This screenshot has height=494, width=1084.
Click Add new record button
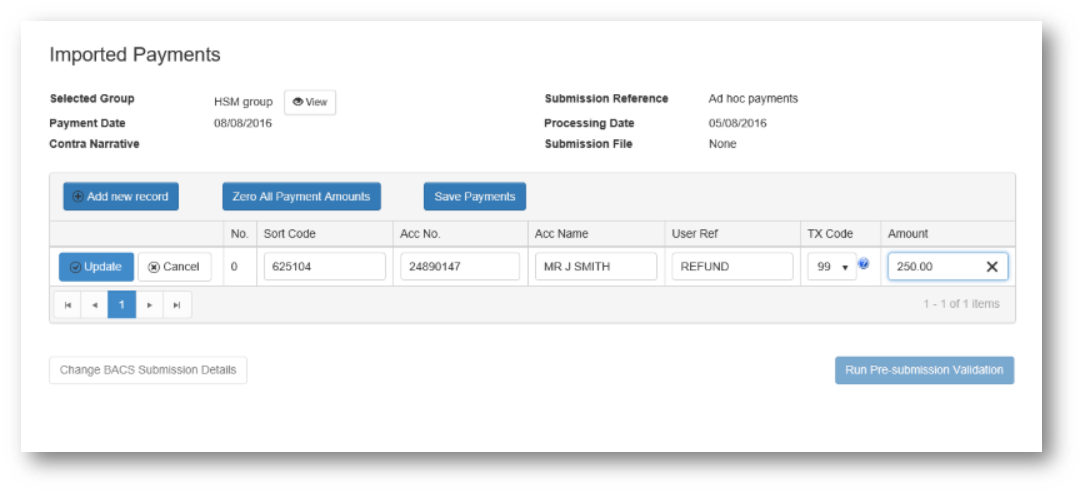(121, 197)
